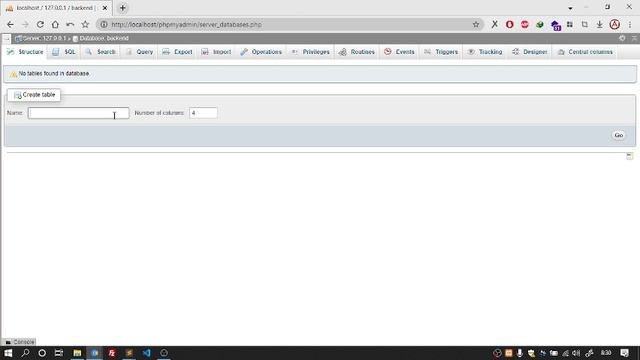Open the Windows notification center
Image resolution: width=640 pixels, height=360 pixels.
point(624,353)
